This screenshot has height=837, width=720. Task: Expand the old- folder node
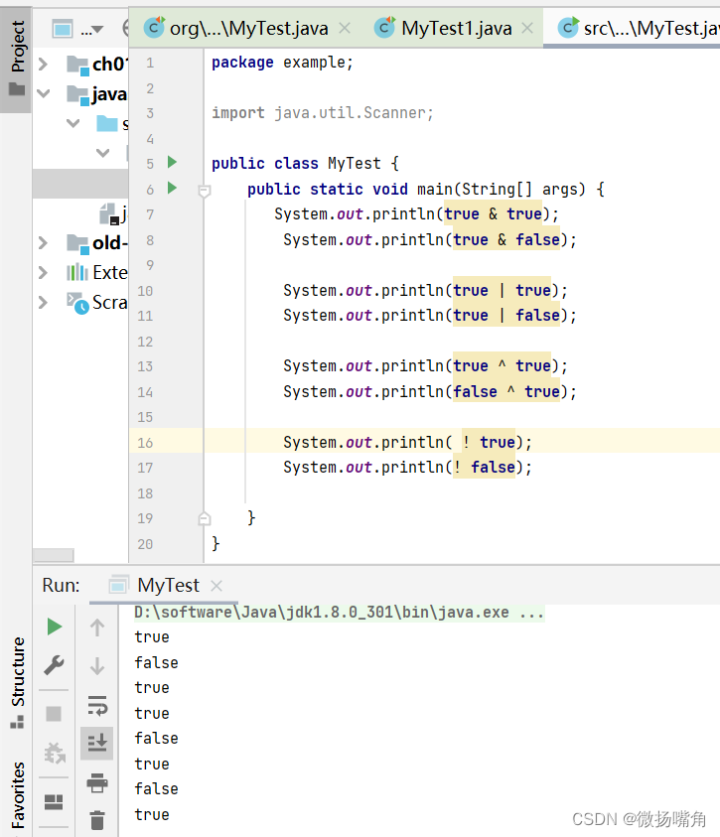43,243
